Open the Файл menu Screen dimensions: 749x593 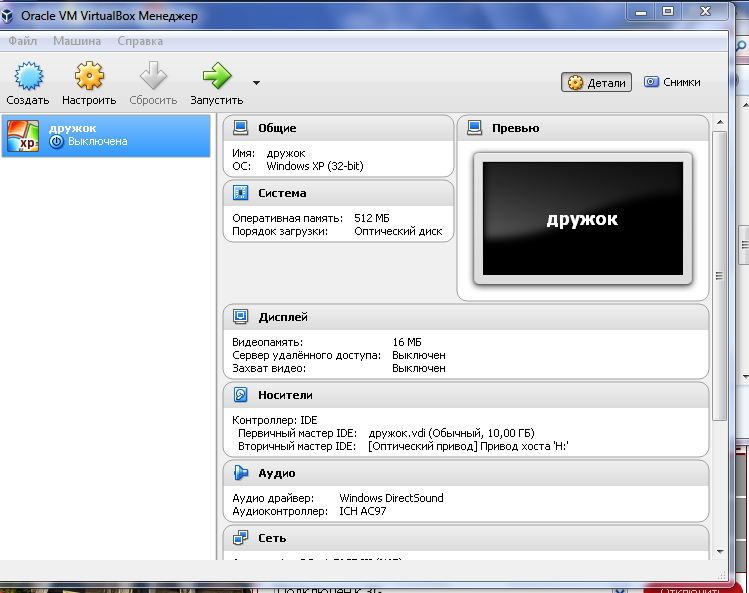pos(22,41)
